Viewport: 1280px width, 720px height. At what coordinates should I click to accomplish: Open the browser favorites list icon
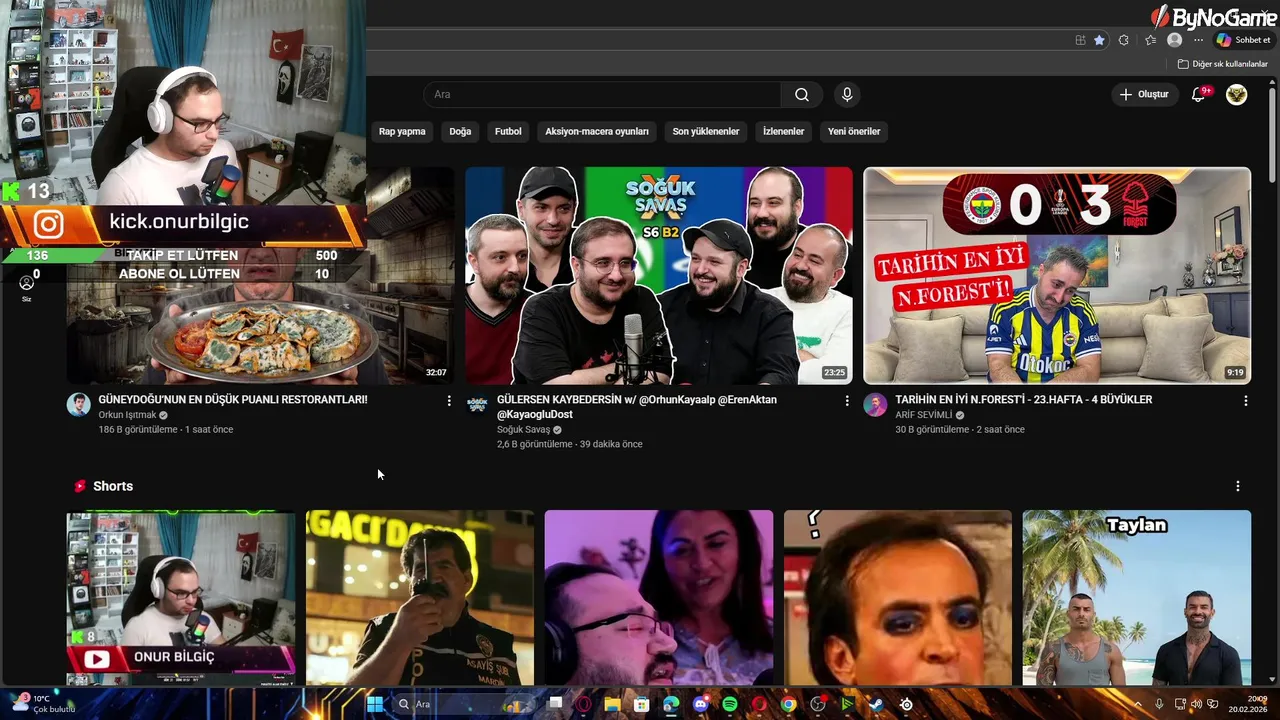[x=1150, y=40]
